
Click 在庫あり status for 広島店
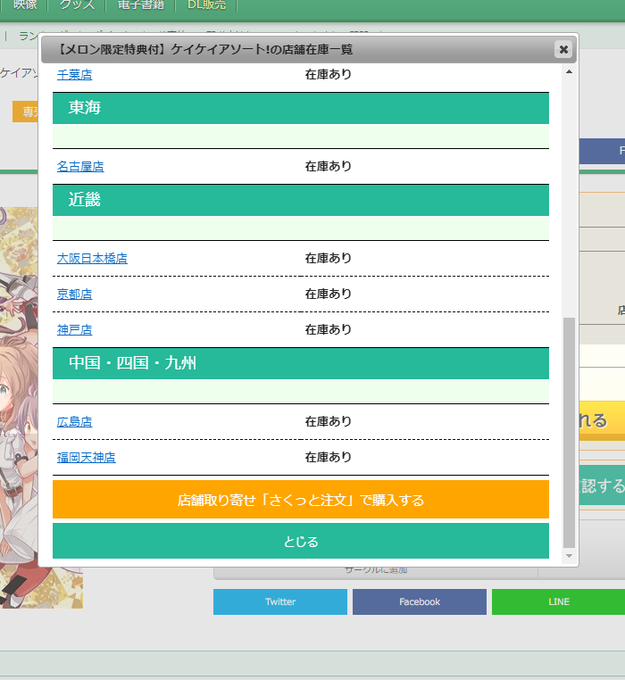[328, 422]
